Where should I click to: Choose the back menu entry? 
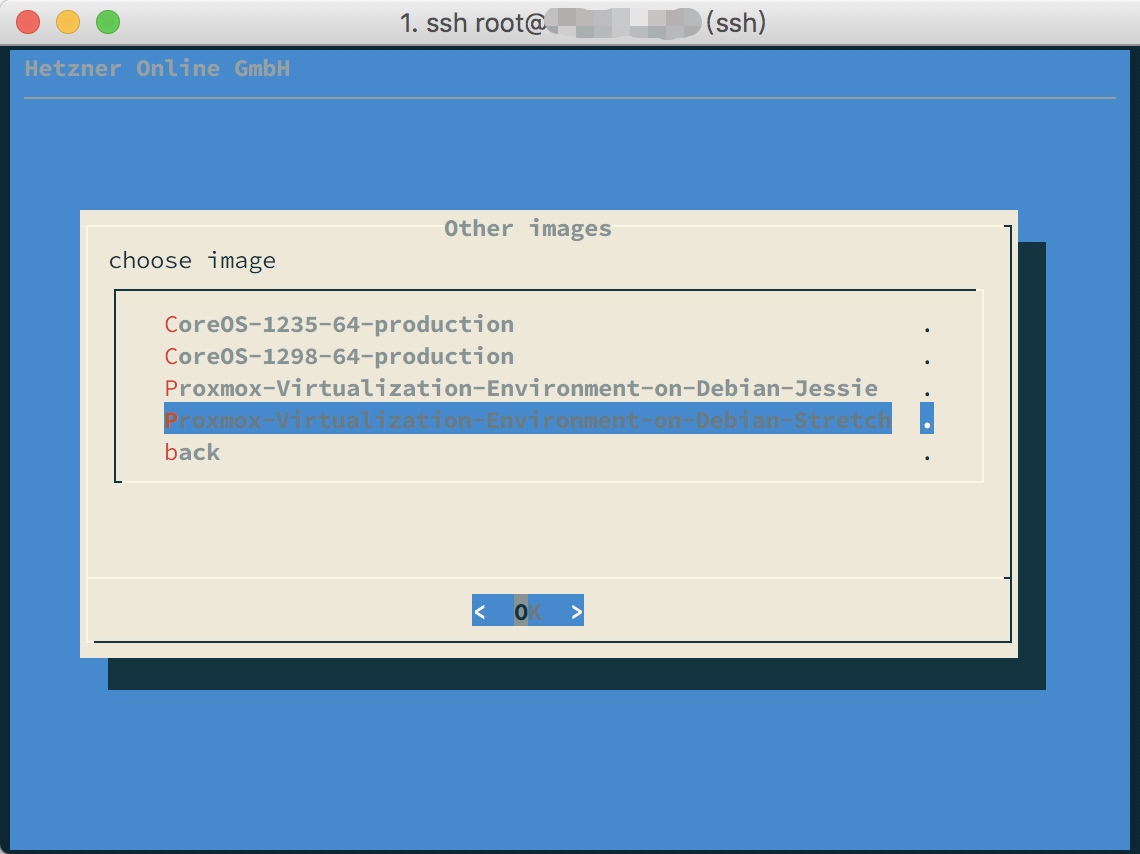coord(192,452)
